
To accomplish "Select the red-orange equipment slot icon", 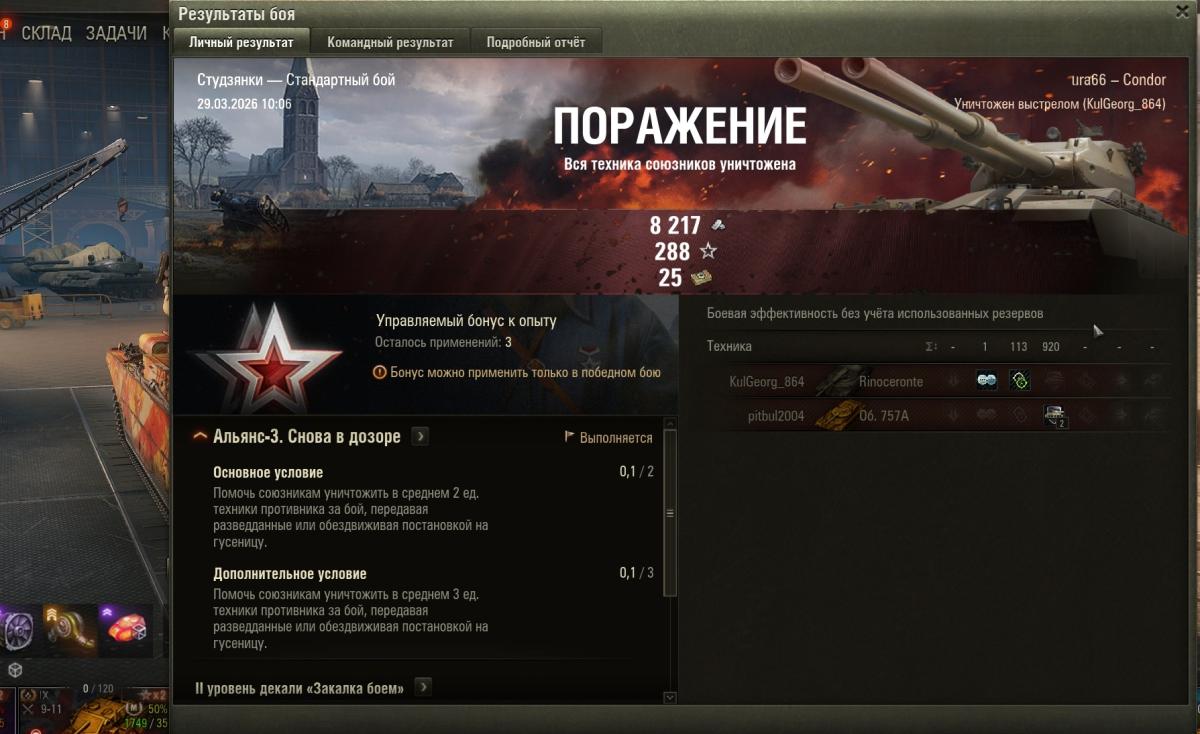I will point(125,629).
